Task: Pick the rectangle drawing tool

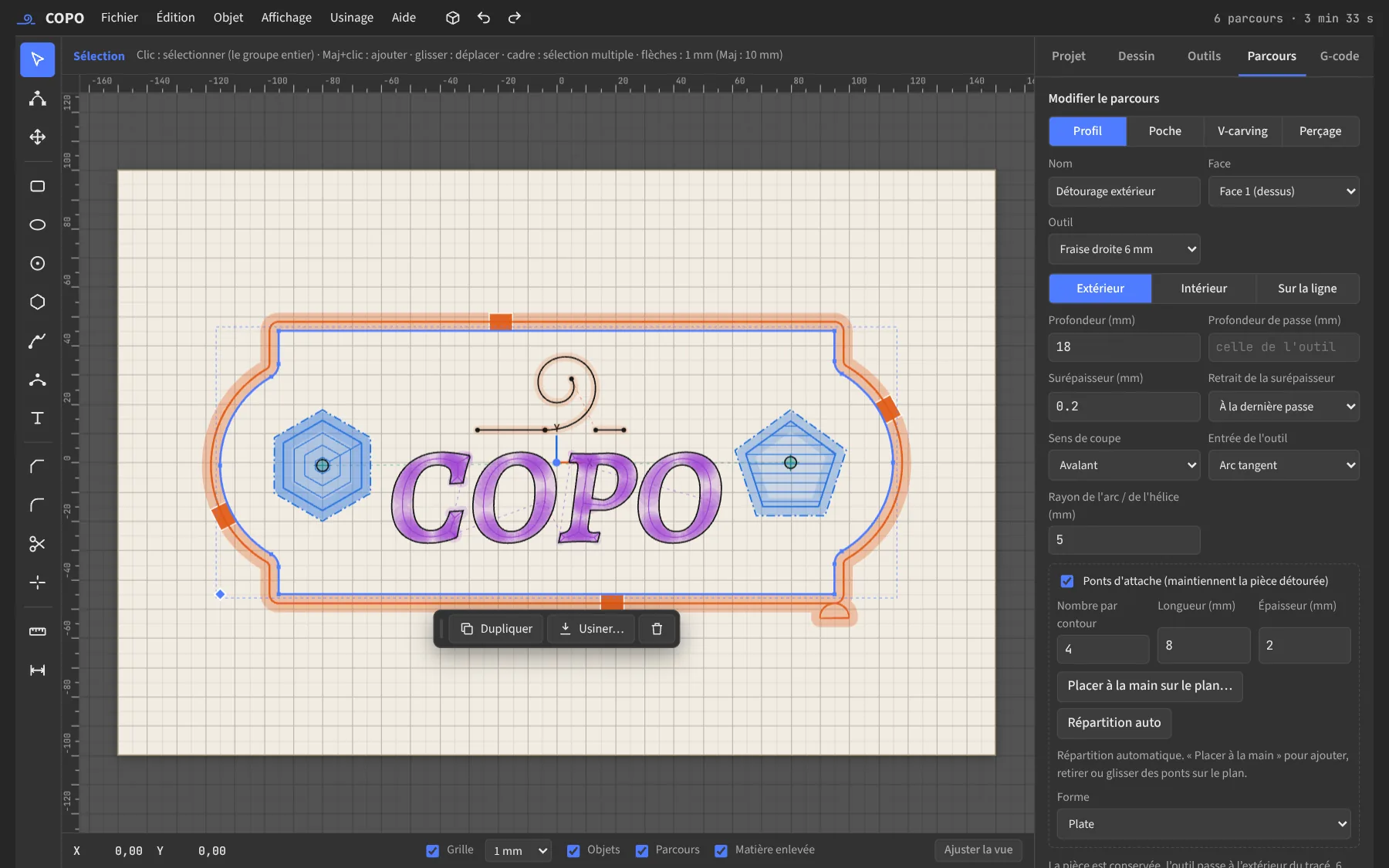Action: click(37, 186)
